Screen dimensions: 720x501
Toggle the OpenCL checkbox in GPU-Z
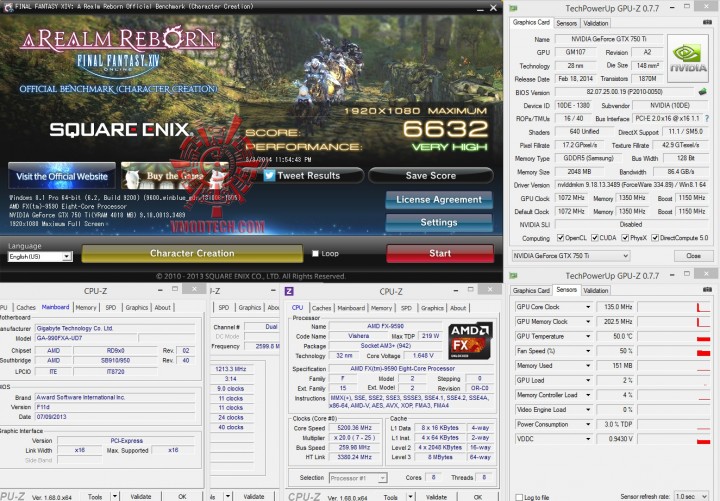pyautogui.click(x=560, y=237)
